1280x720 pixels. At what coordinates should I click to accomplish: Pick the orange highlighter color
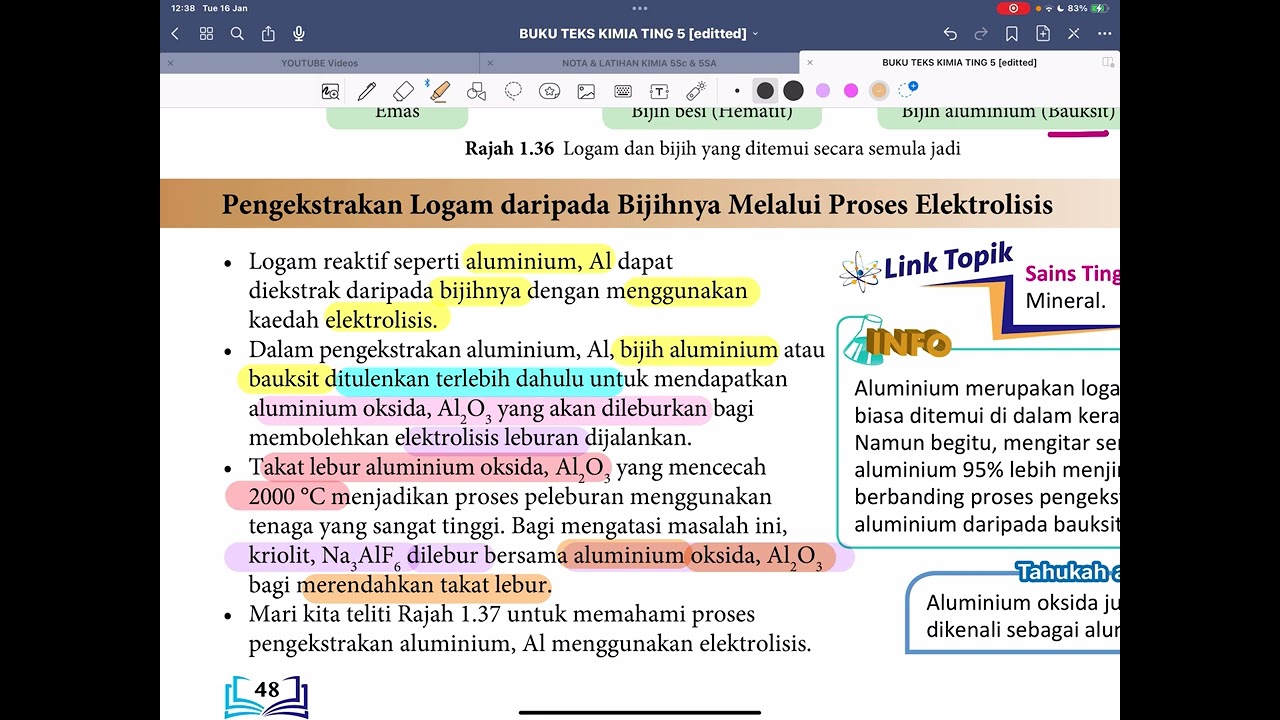point(879,91)
